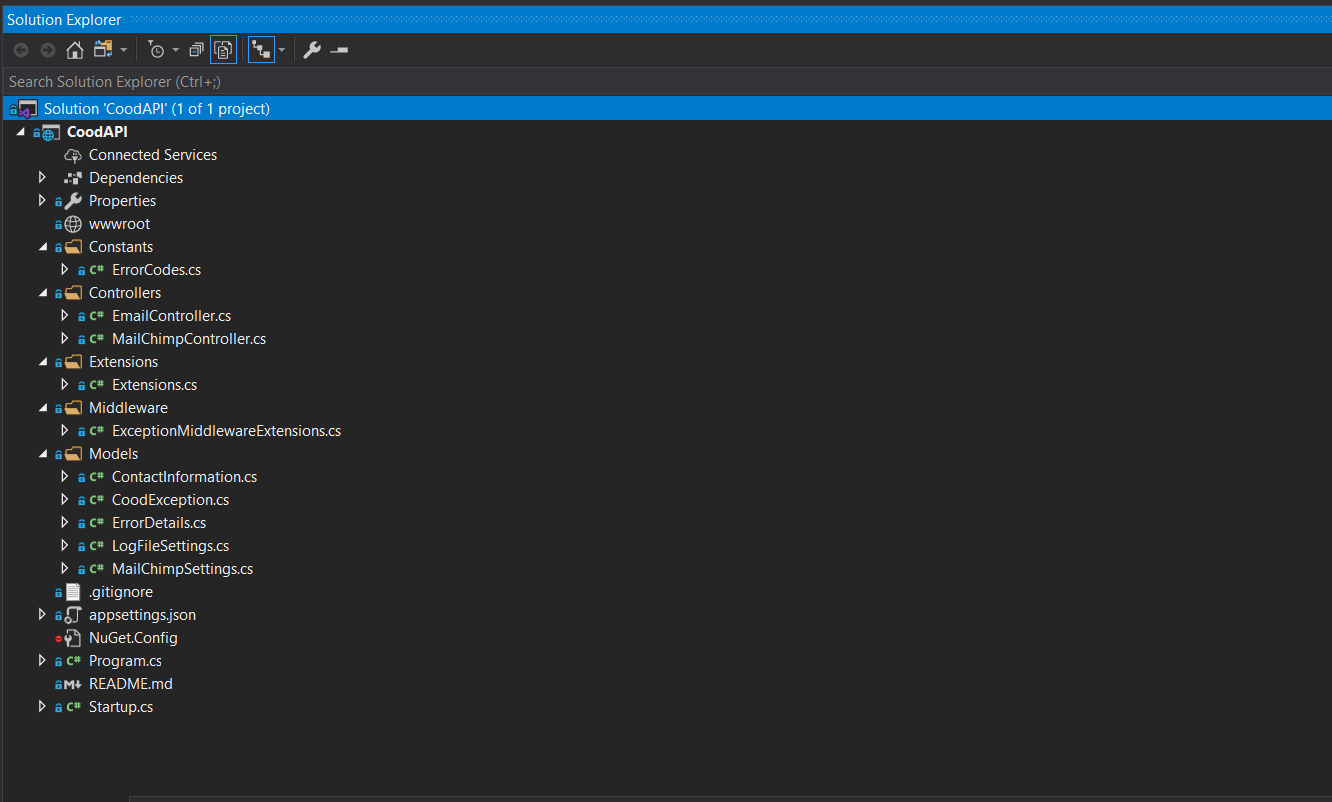Expand the Properties folder
Image resolution: width=1332 pixels, height=802 pixels.
[42, 200]
